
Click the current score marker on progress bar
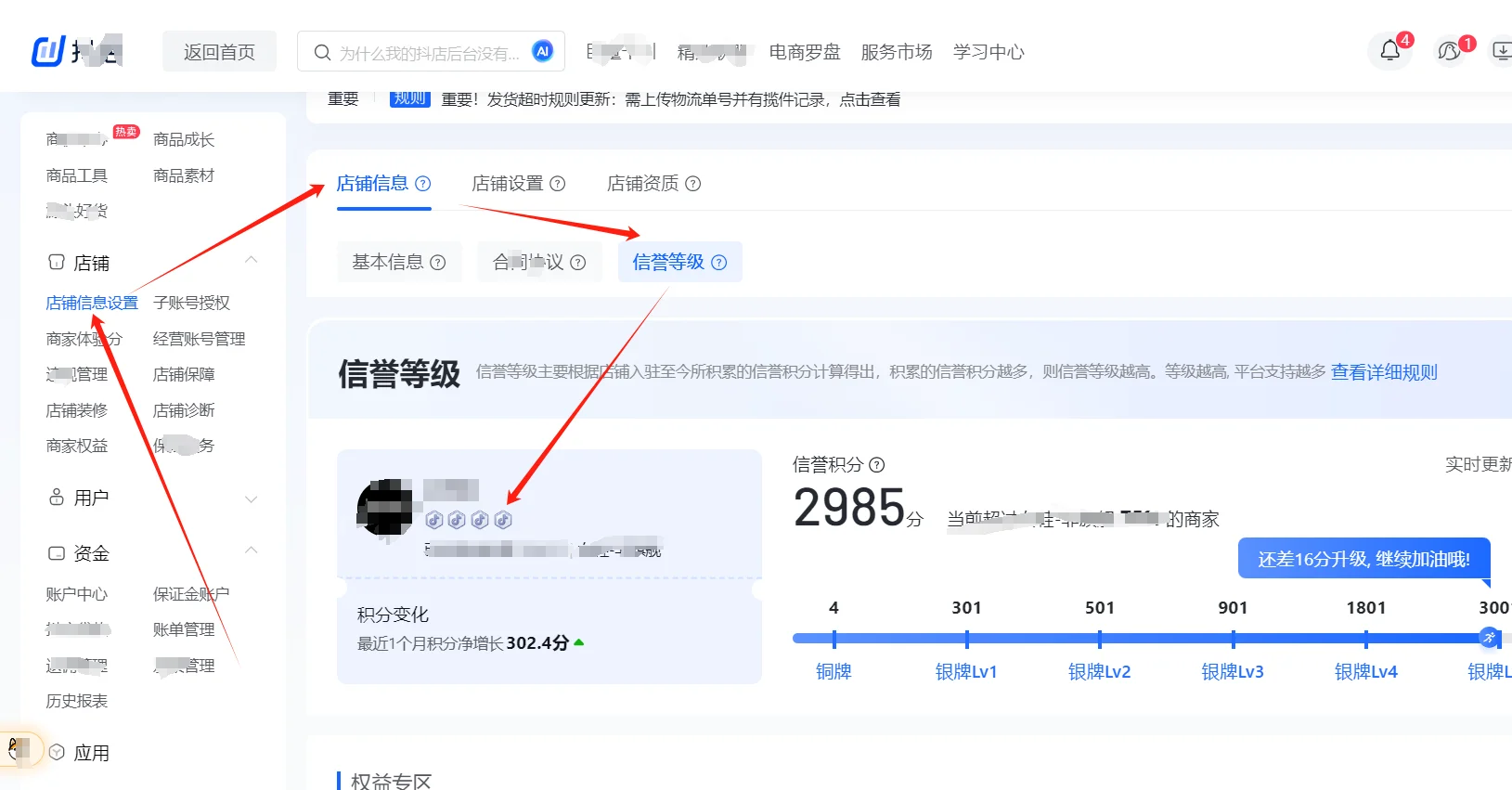click(x=1489, y=638)
